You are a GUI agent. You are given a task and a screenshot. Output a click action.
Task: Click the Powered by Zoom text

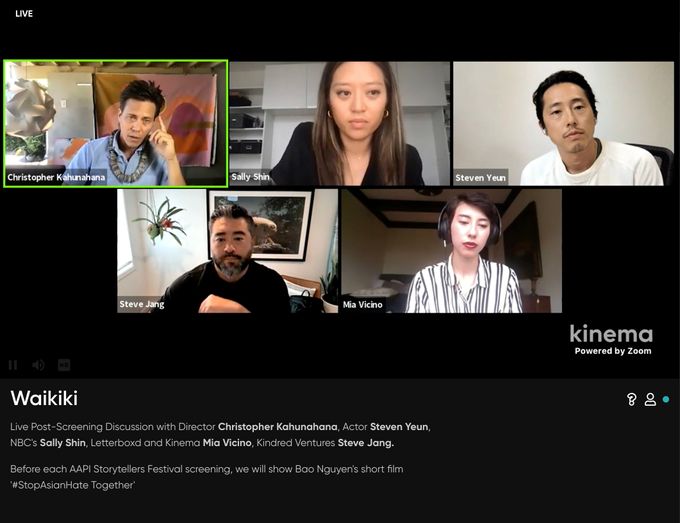pyautogui.click(x=613, y=351)
